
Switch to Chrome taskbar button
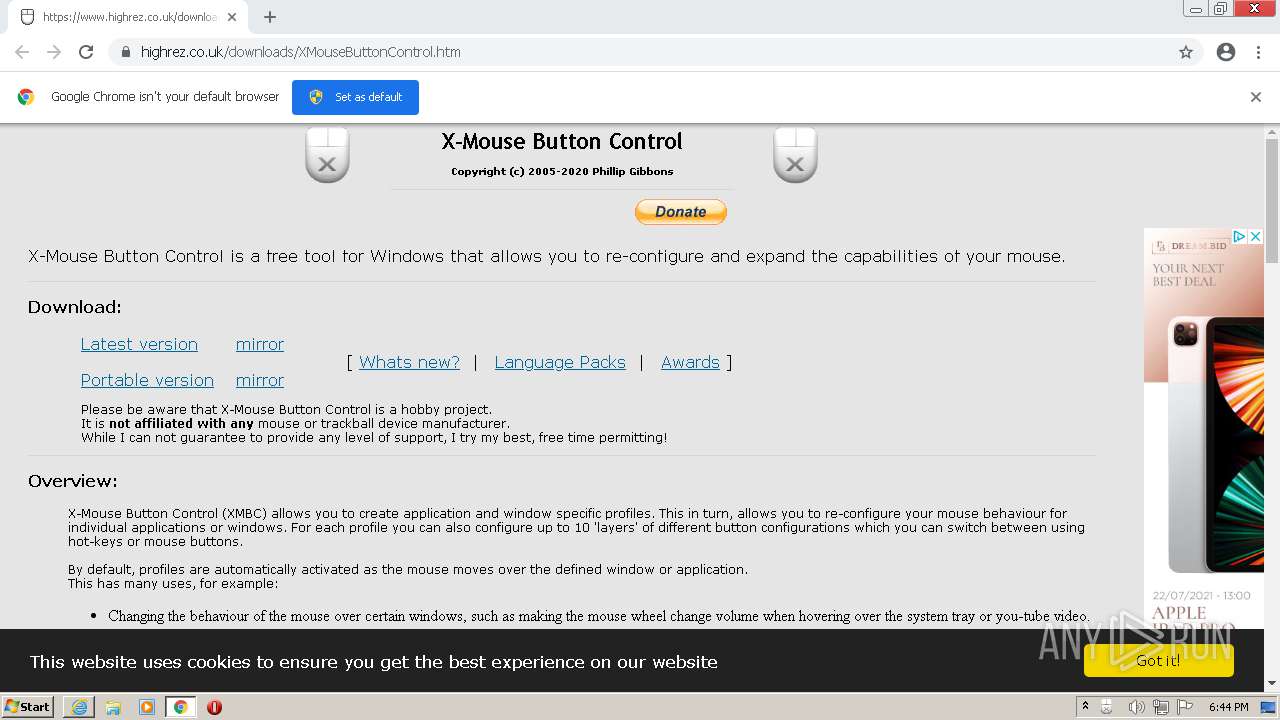(180, 706)
